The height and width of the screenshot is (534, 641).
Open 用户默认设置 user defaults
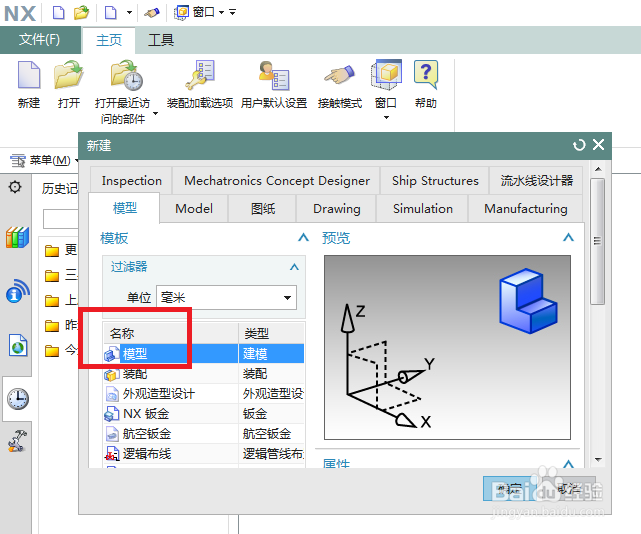(274, 85)
